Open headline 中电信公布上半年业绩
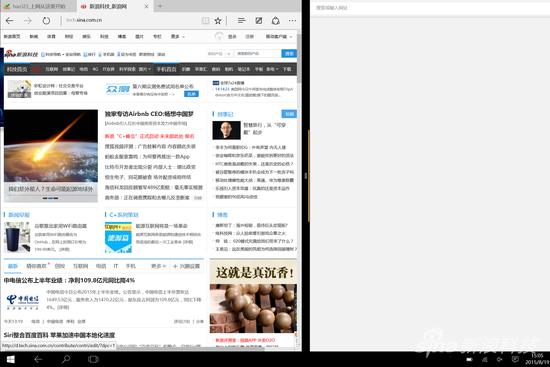 click(69, 280)
